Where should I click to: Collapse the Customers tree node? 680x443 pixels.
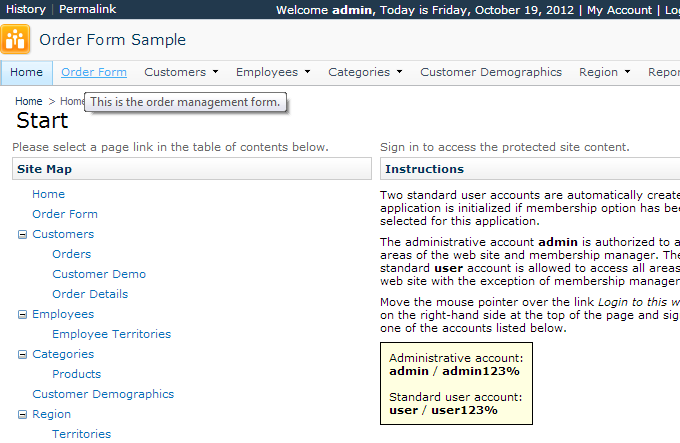click(x=22, y=235)
